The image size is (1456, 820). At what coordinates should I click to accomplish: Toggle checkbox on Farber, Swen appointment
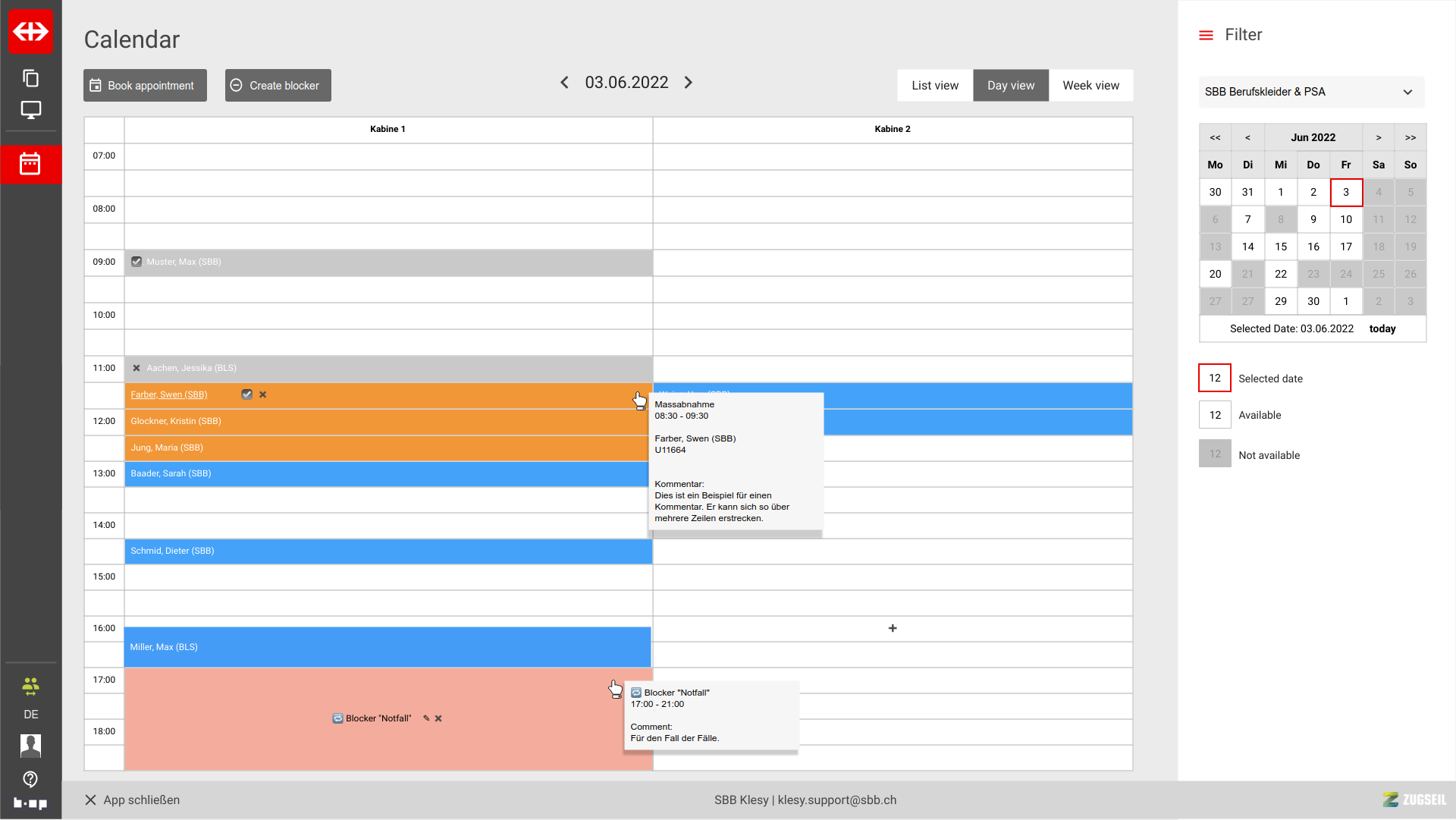[246, 394]
